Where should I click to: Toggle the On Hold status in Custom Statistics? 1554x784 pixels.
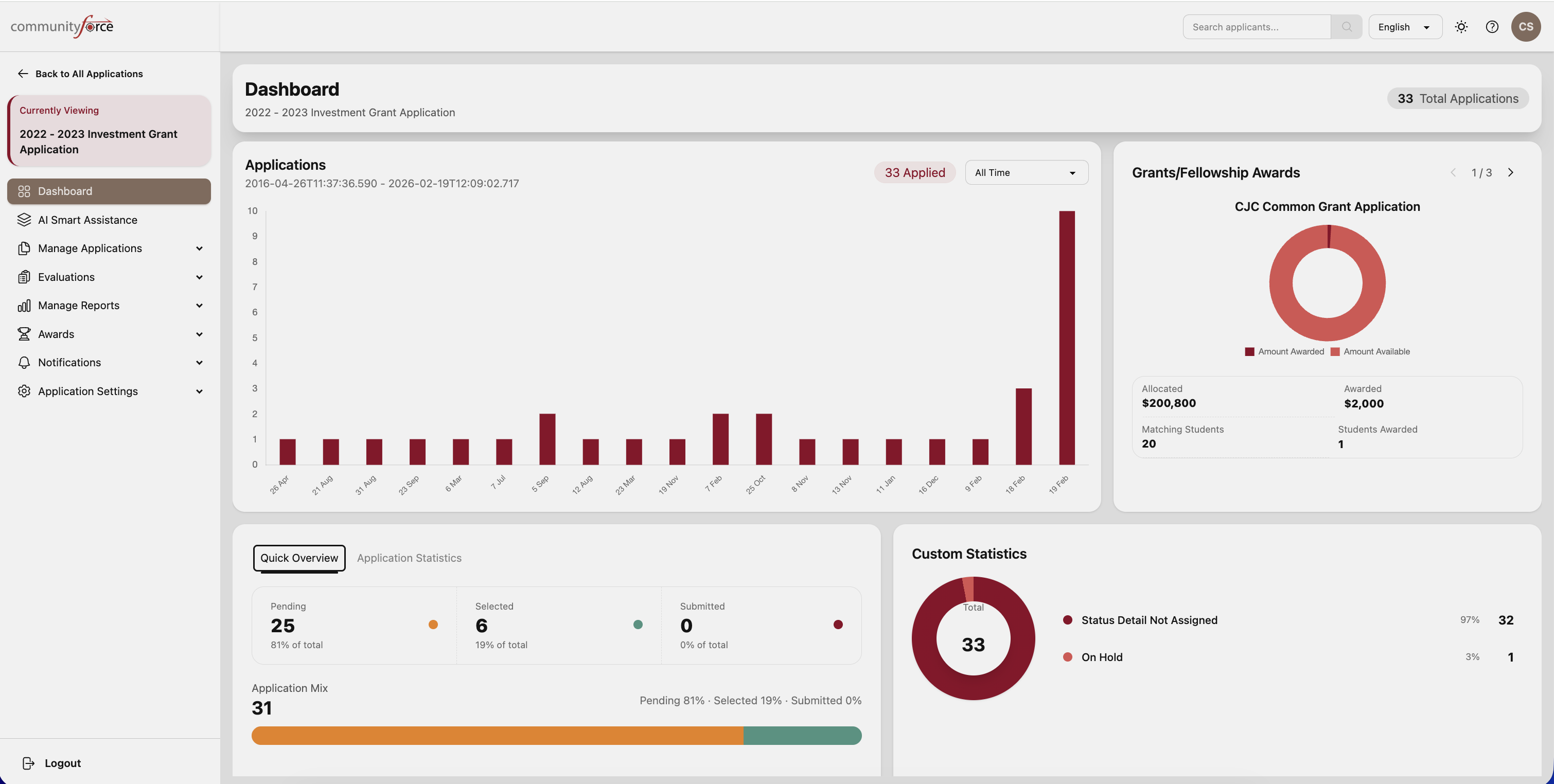(x=1101, y=657)
